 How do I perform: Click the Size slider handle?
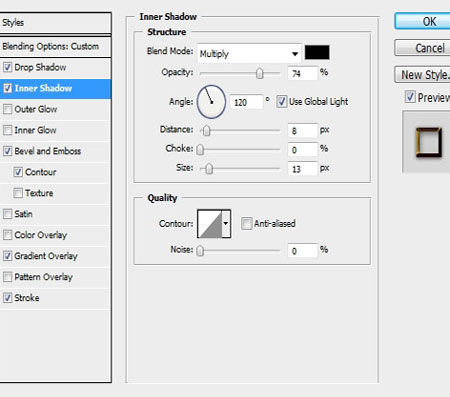pos(209,169)
